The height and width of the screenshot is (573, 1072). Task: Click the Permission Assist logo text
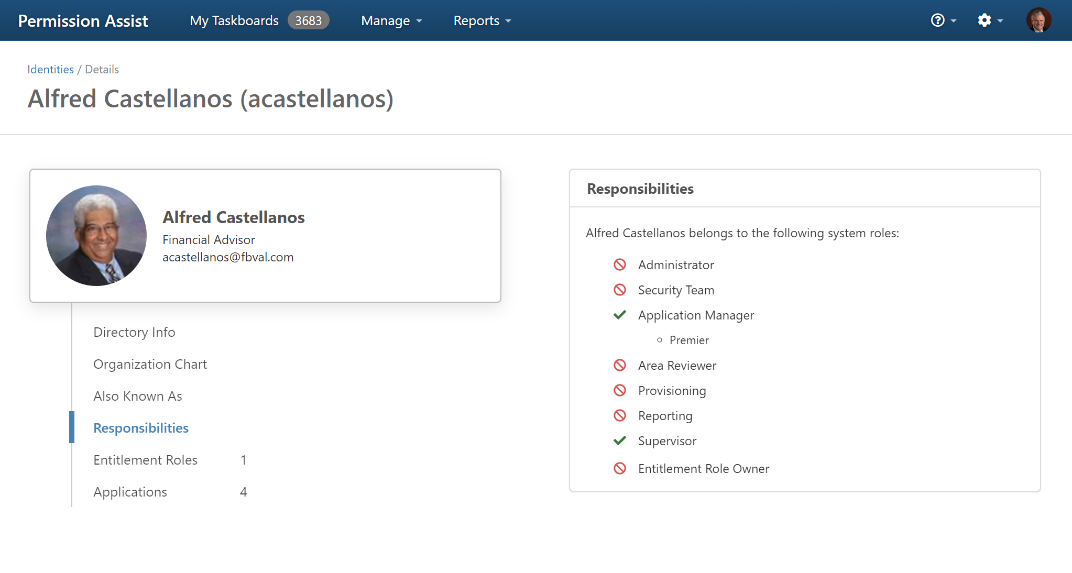83,21
